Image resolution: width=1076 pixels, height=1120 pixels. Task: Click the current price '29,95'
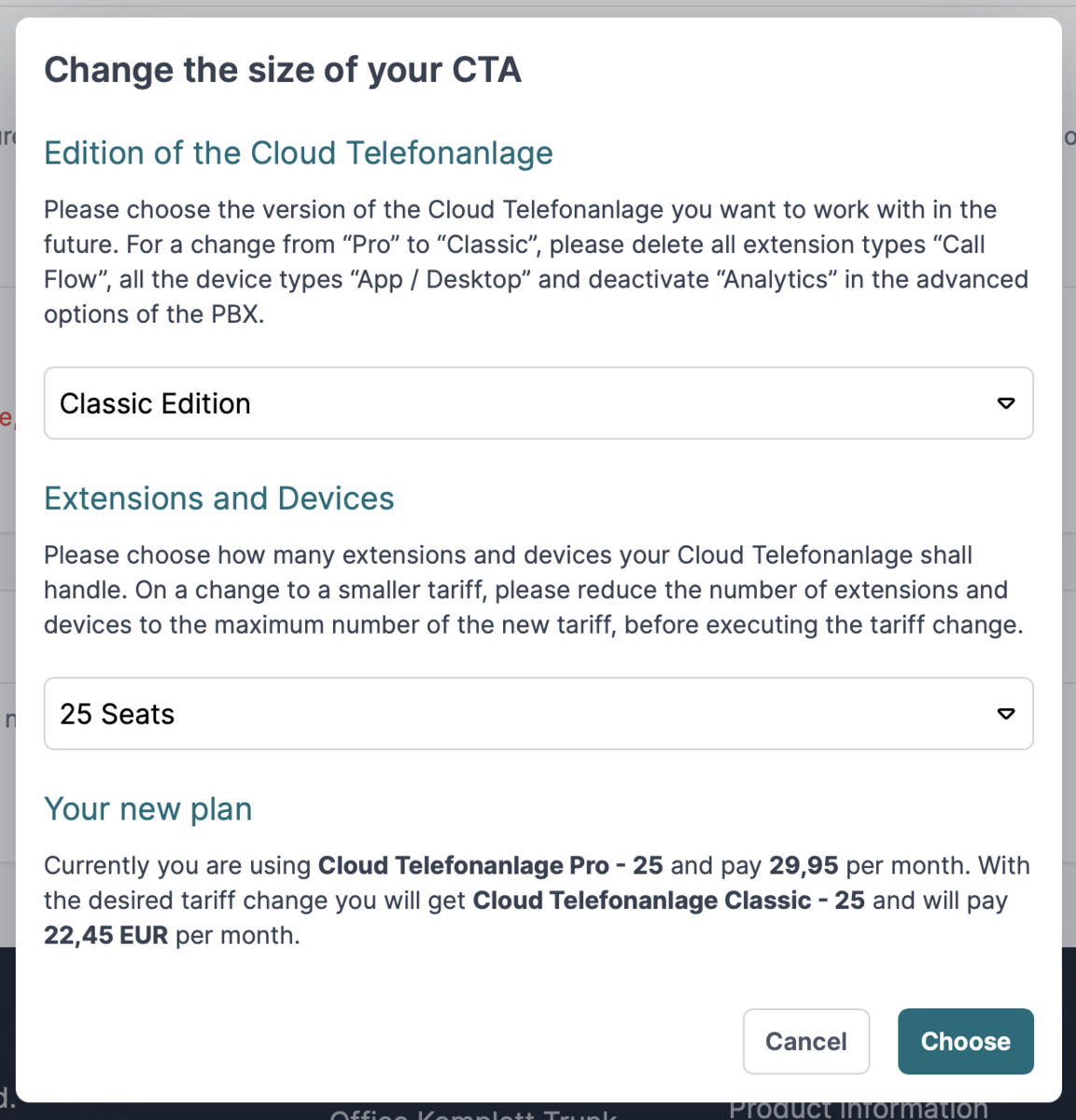pos(804,865)
